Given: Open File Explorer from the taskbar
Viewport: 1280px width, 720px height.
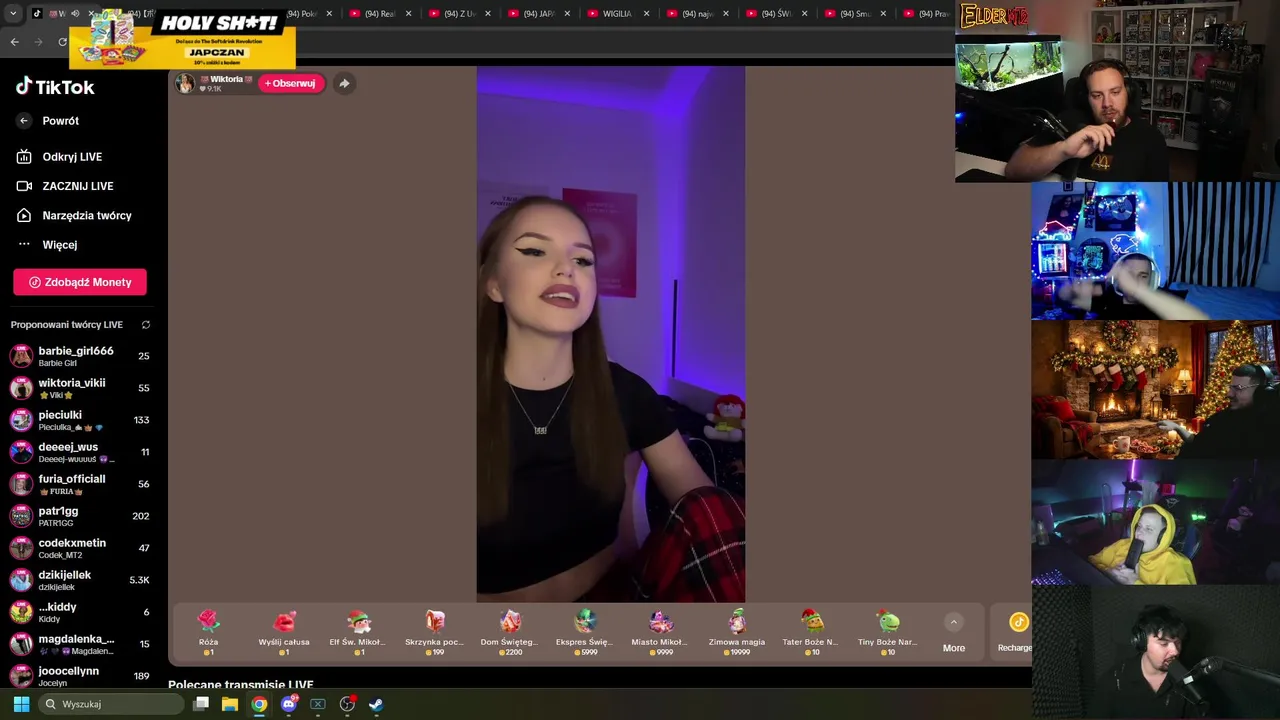Looking at the screenshot, I should click(230, 704).
